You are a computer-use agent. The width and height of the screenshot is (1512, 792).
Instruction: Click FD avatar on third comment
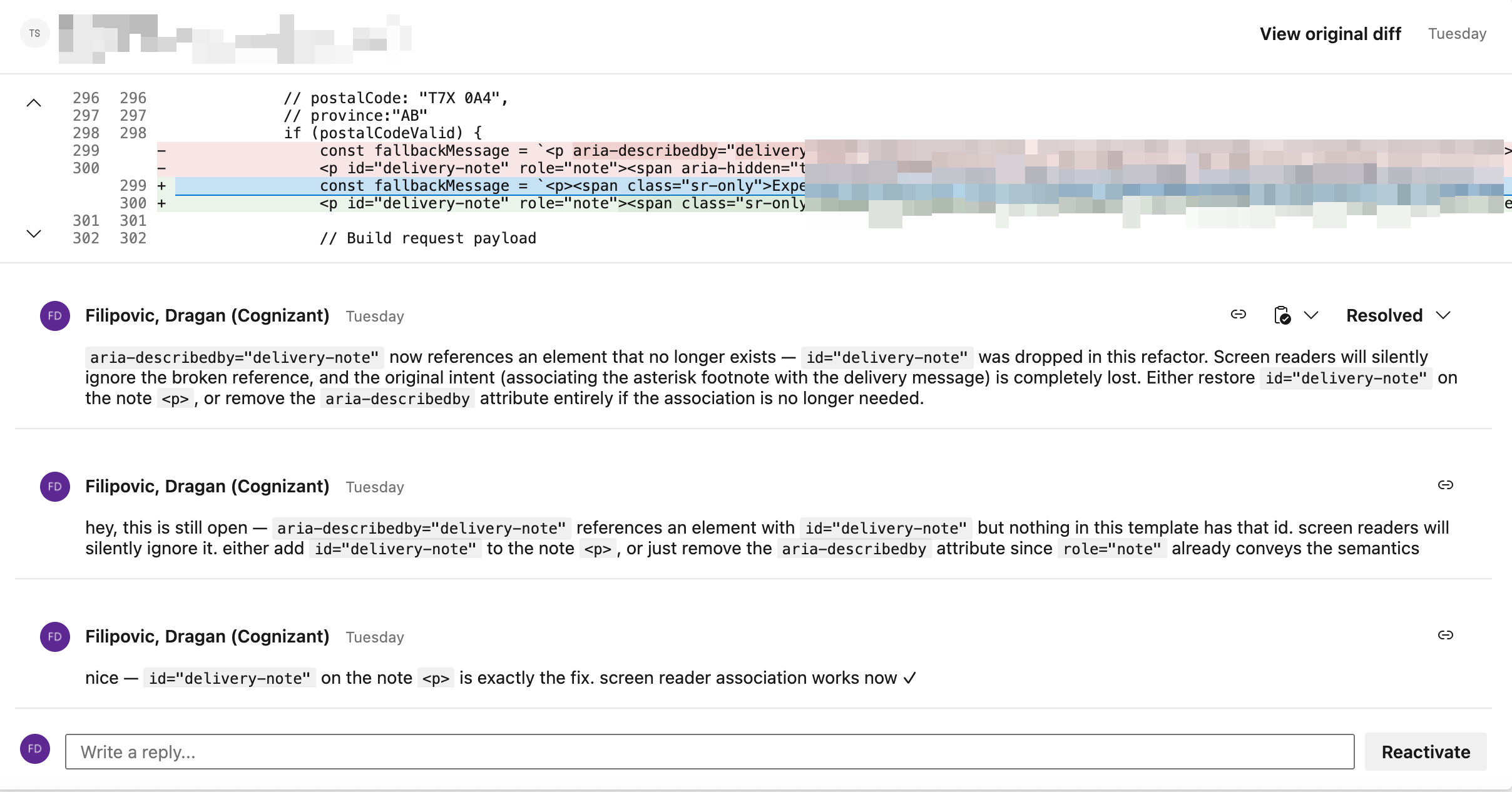coord(54,637)
